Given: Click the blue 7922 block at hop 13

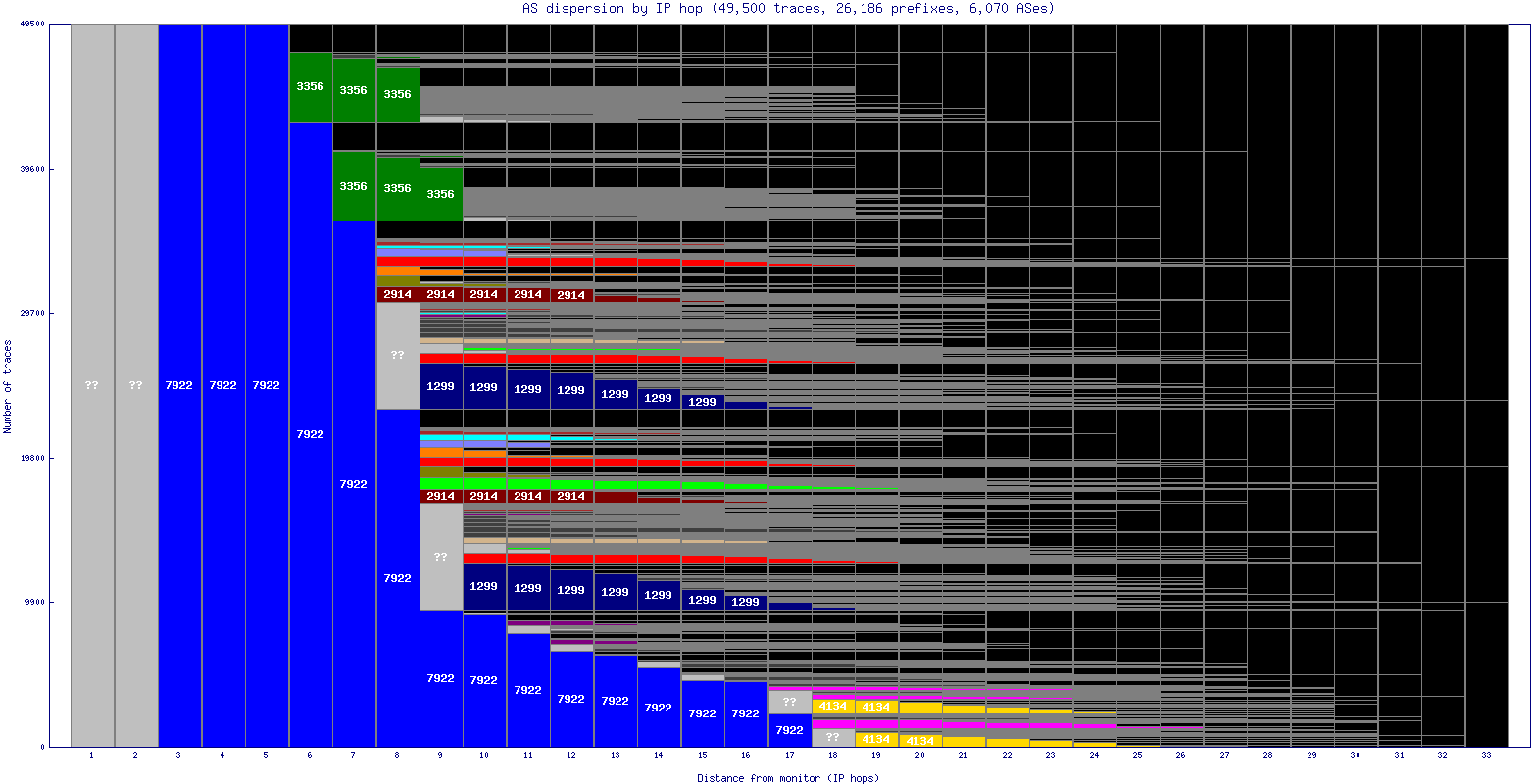Looking at the screenshot, I should click(x=615, y=701).
